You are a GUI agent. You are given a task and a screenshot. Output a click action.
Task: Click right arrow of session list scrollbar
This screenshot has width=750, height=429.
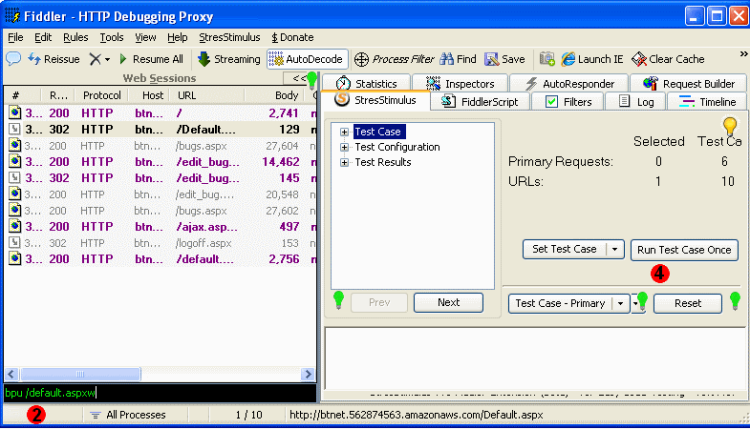308,374
